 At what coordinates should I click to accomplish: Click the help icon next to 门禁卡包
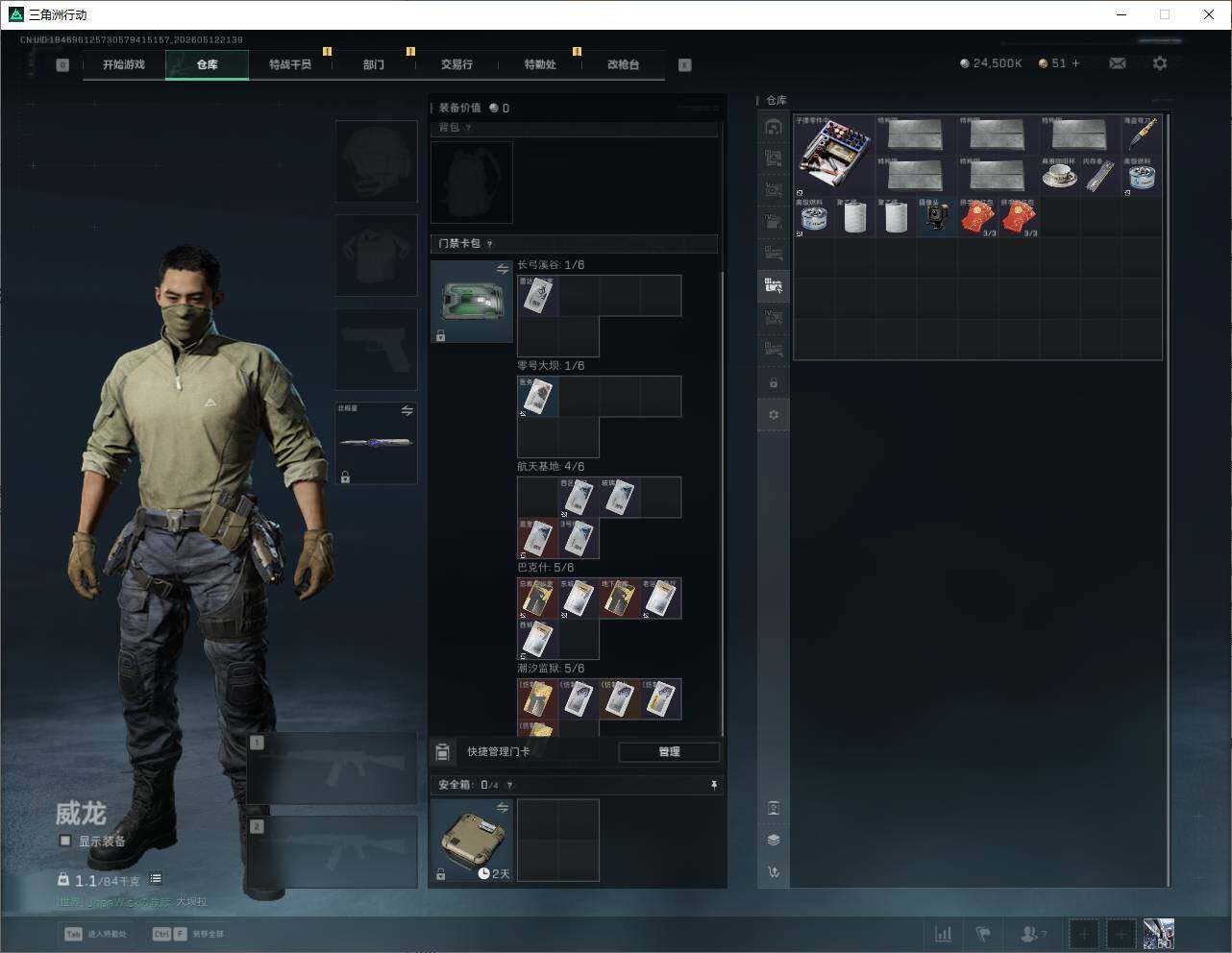coord(490,244)
